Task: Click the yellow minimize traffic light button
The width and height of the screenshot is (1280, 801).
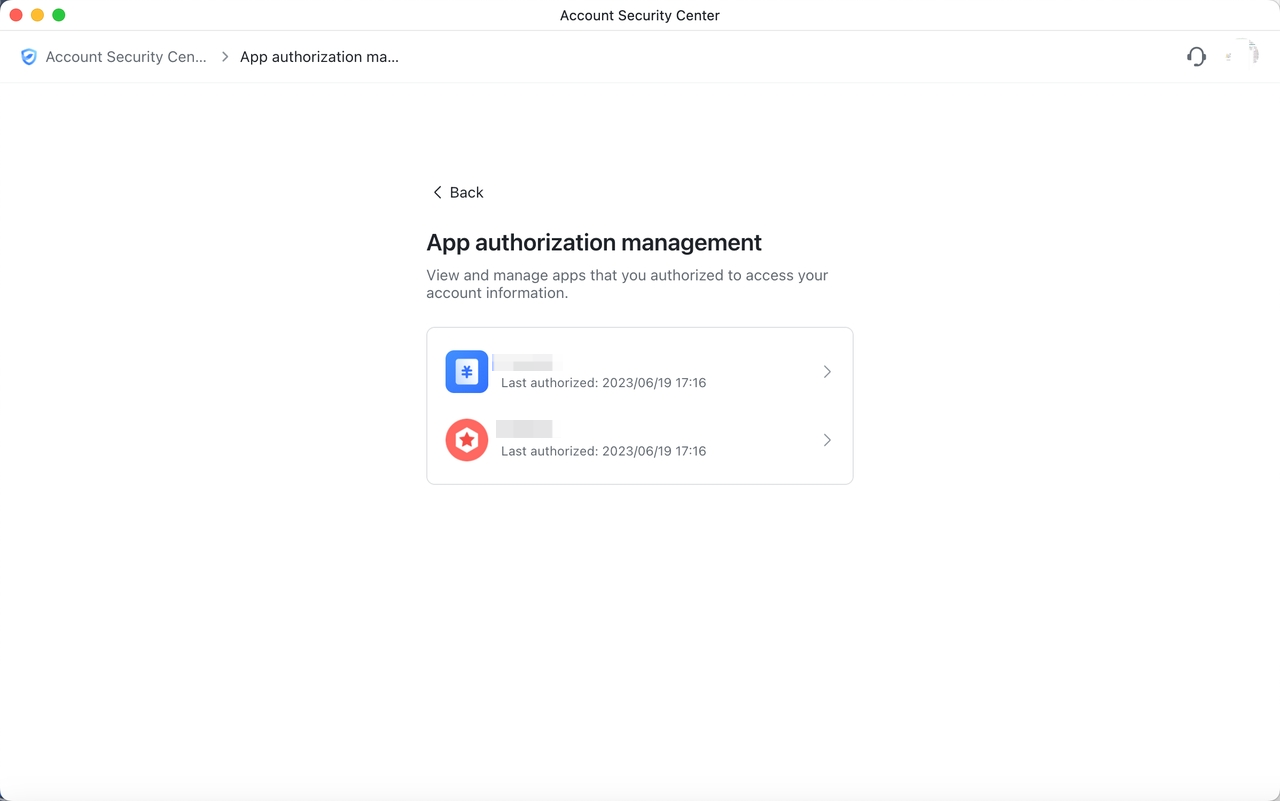Action: coord(37,15)
